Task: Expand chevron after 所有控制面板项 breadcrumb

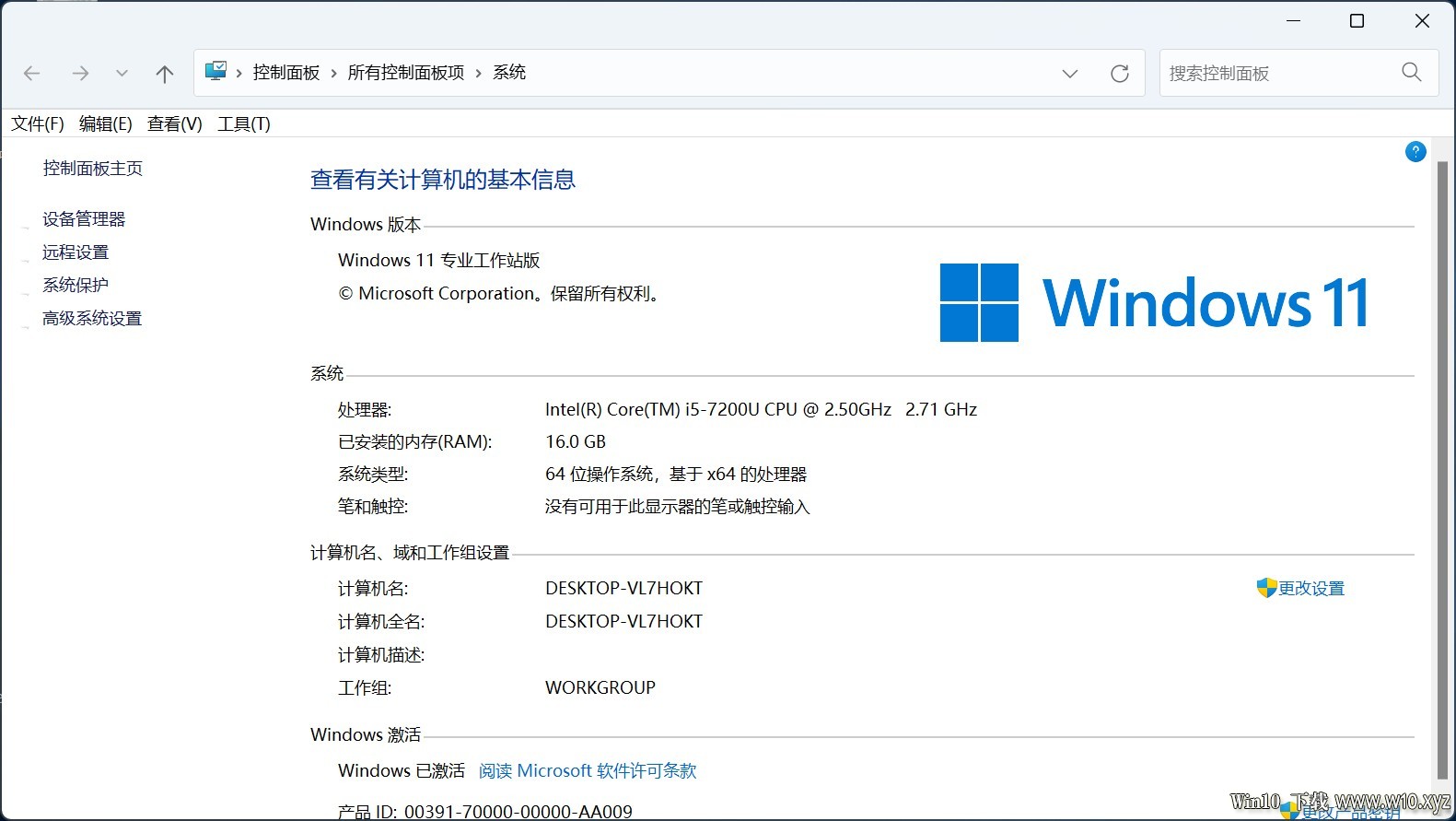Action: click(x=479, y=74)
